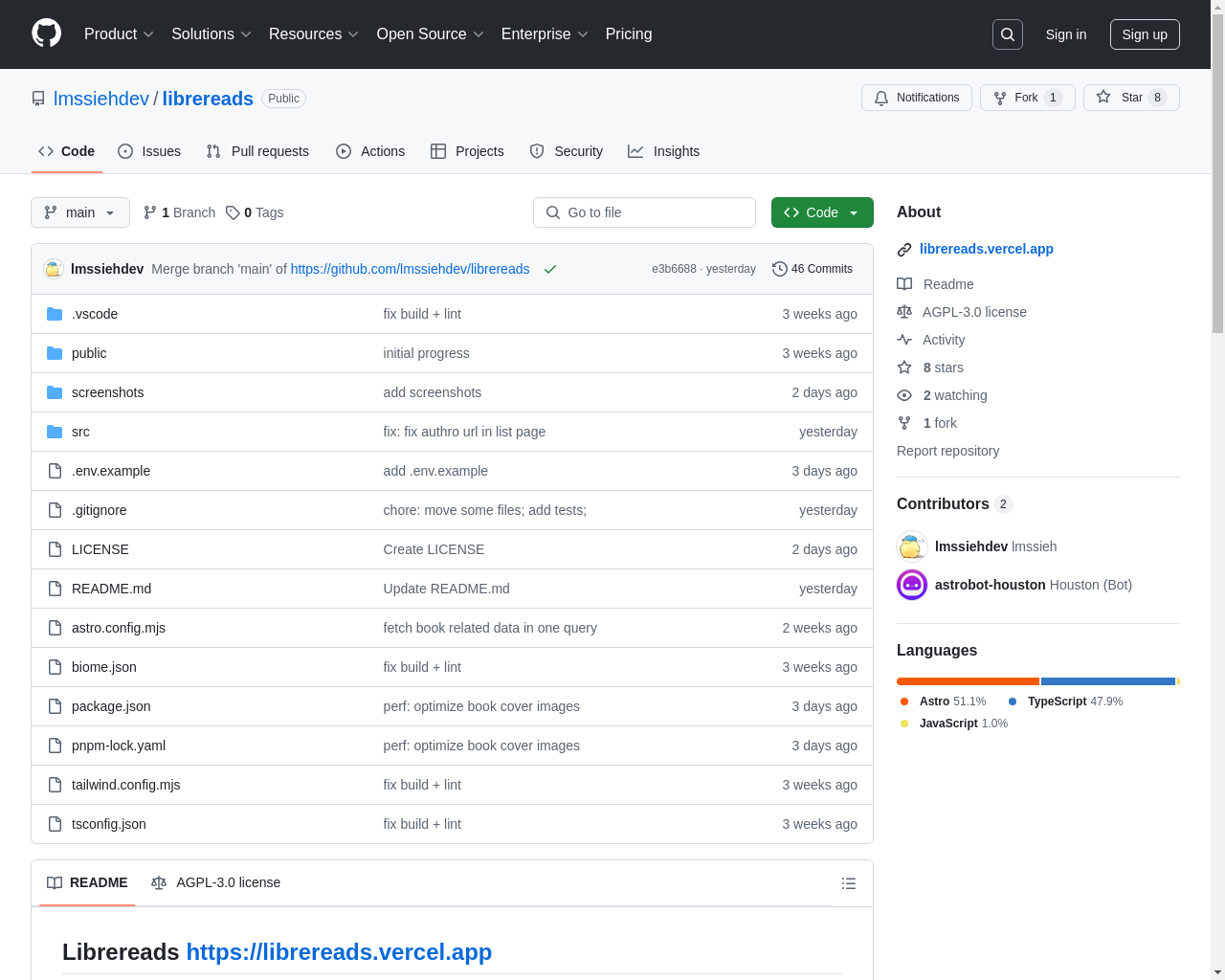Click the star icon beside 8 stars
This screenshot has height=980, width=1225.
904,367
